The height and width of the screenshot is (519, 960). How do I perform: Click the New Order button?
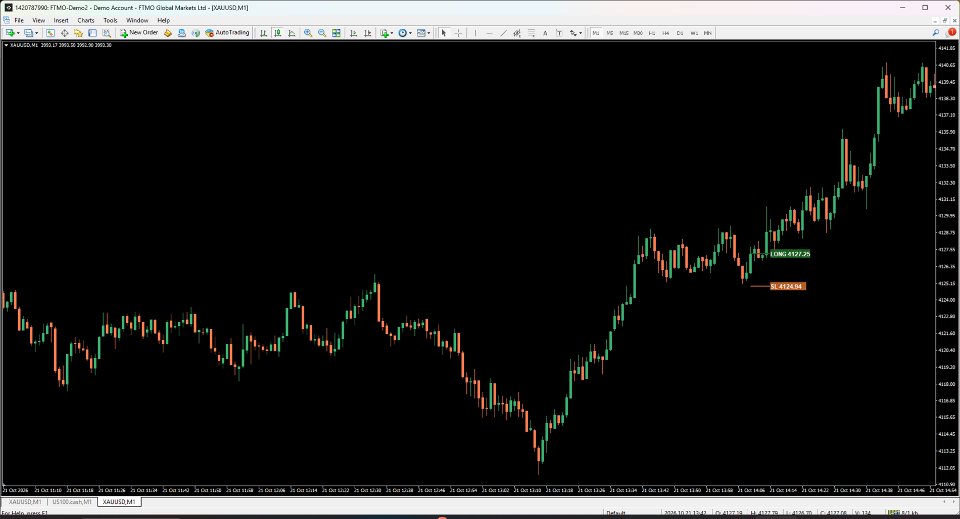[x=139, y=33]
